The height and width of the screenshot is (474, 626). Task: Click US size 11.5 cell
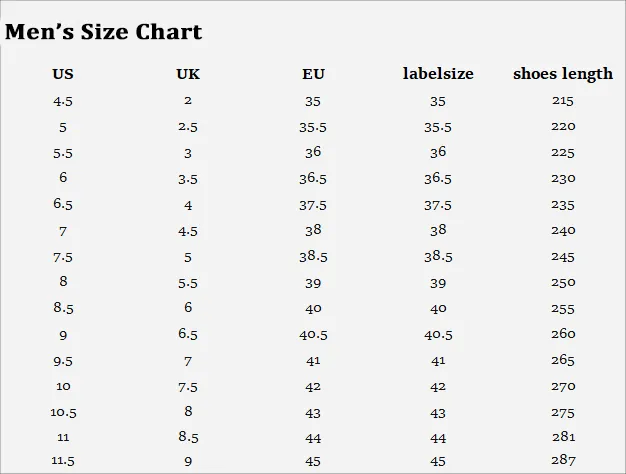click(x=63, y=461)
